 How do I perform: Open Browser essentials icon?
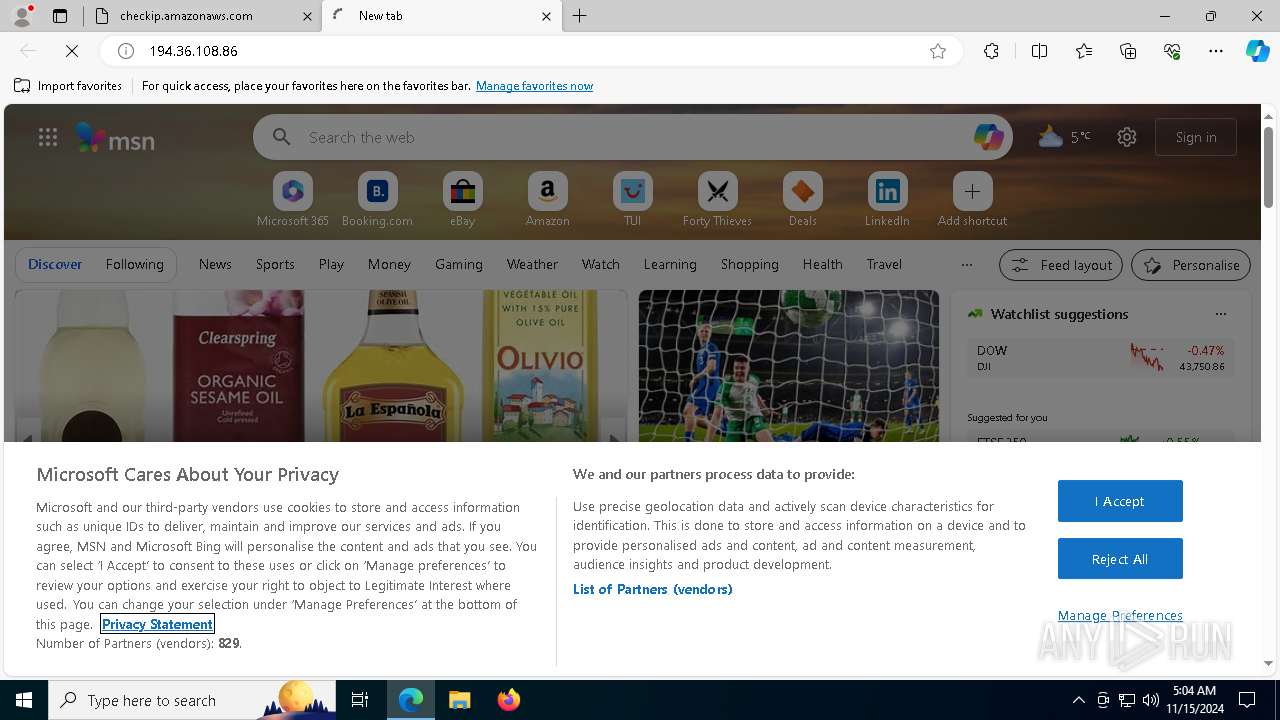click(x=1172, y=51)
